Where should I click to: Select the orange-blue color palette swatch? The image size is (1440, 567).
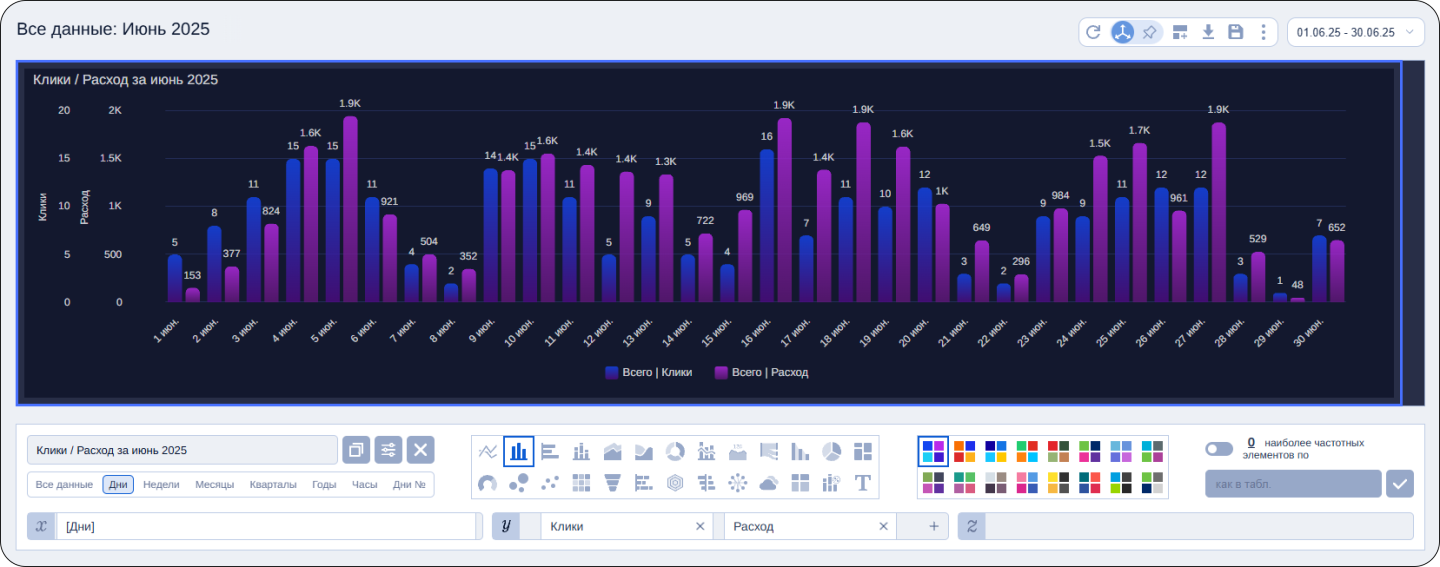(964, 452)
